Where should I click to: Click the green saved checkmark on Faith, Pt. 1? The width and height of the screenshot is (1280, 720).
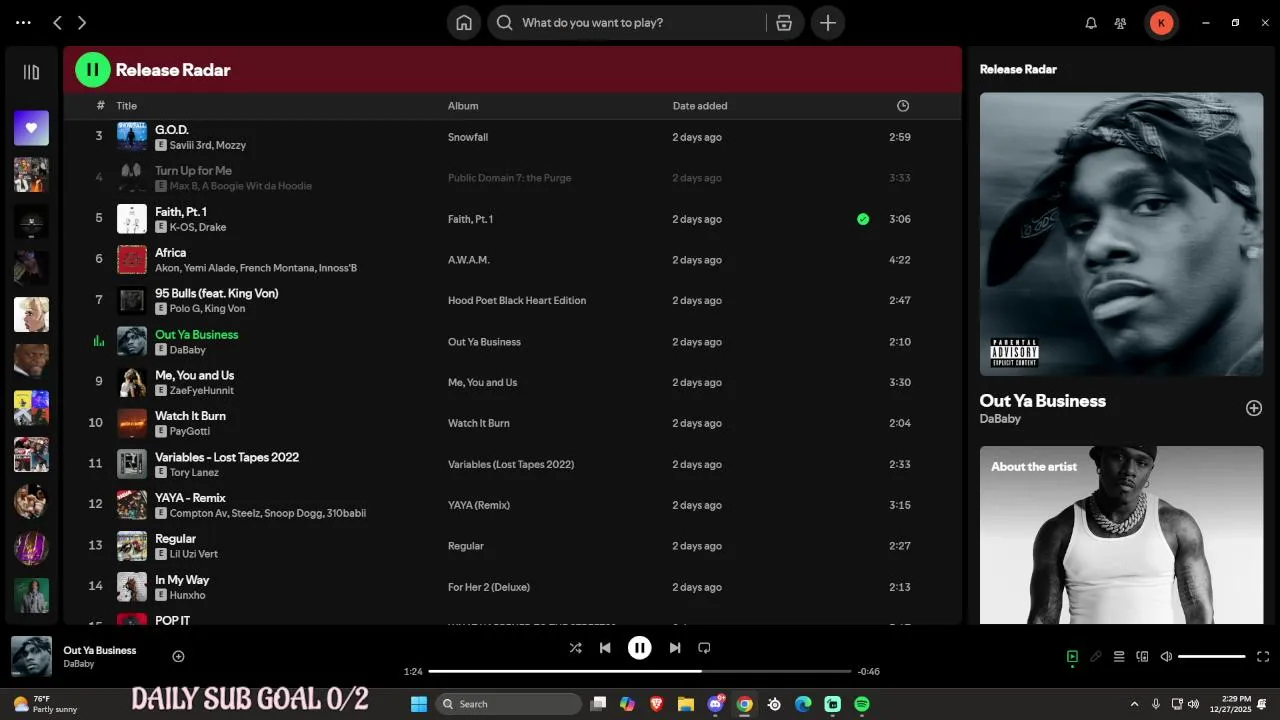[x=863, y=219]
